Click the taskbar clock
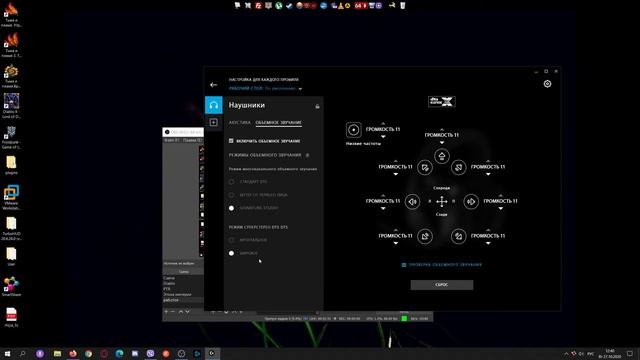Viewport: 640px width, 360px height. (610, 353)
